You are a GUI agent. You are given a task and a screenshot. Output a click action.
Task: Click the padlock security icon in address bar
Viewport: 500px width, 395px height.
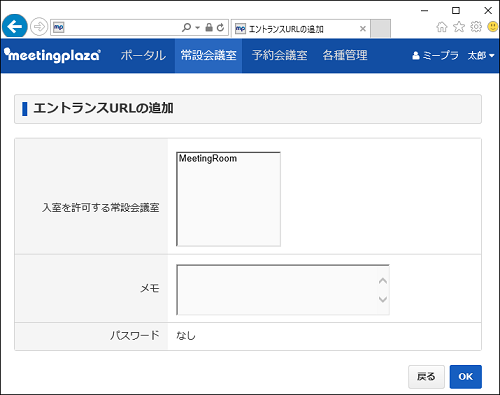pos(209,27)
